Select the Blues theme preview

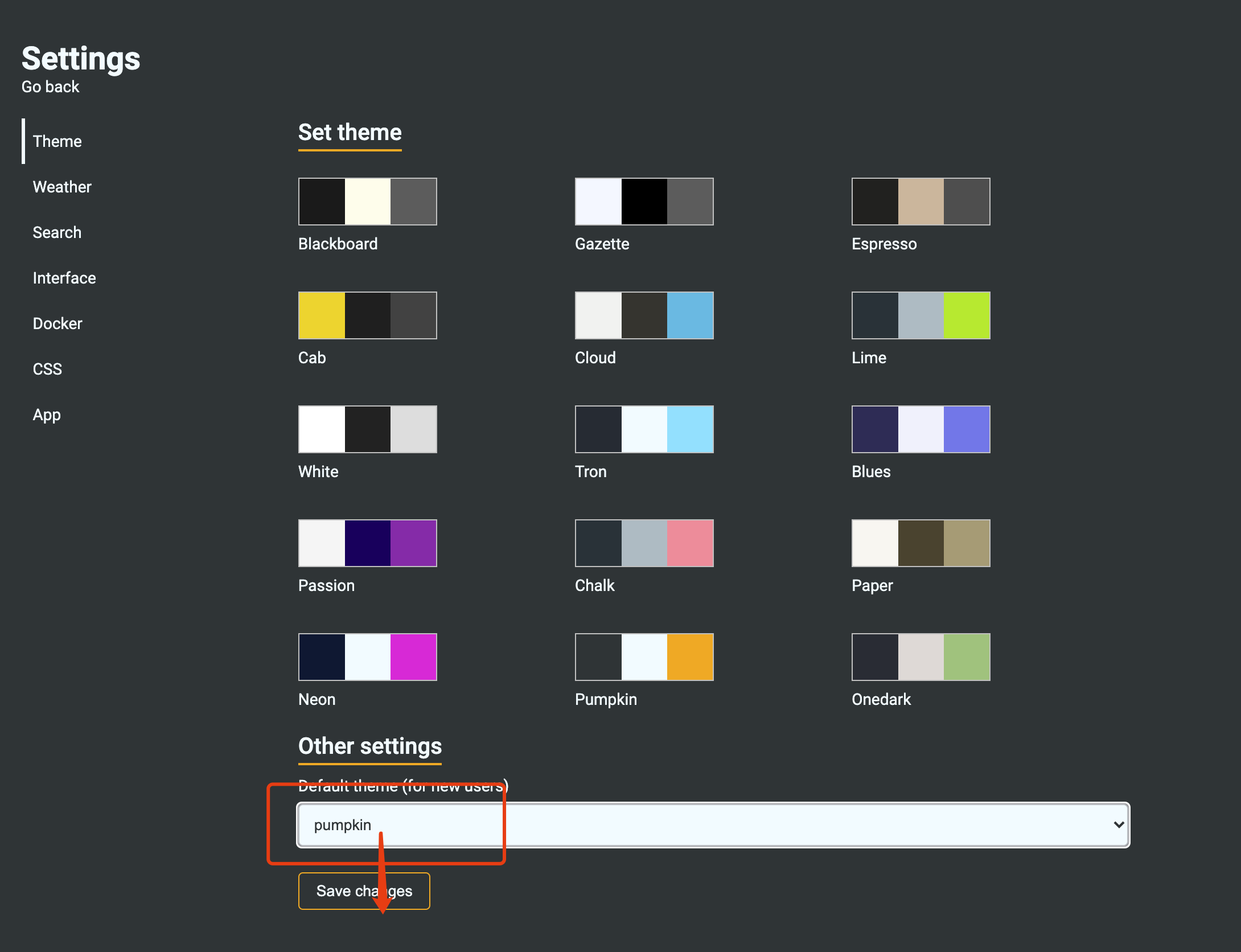click(921, 429)
